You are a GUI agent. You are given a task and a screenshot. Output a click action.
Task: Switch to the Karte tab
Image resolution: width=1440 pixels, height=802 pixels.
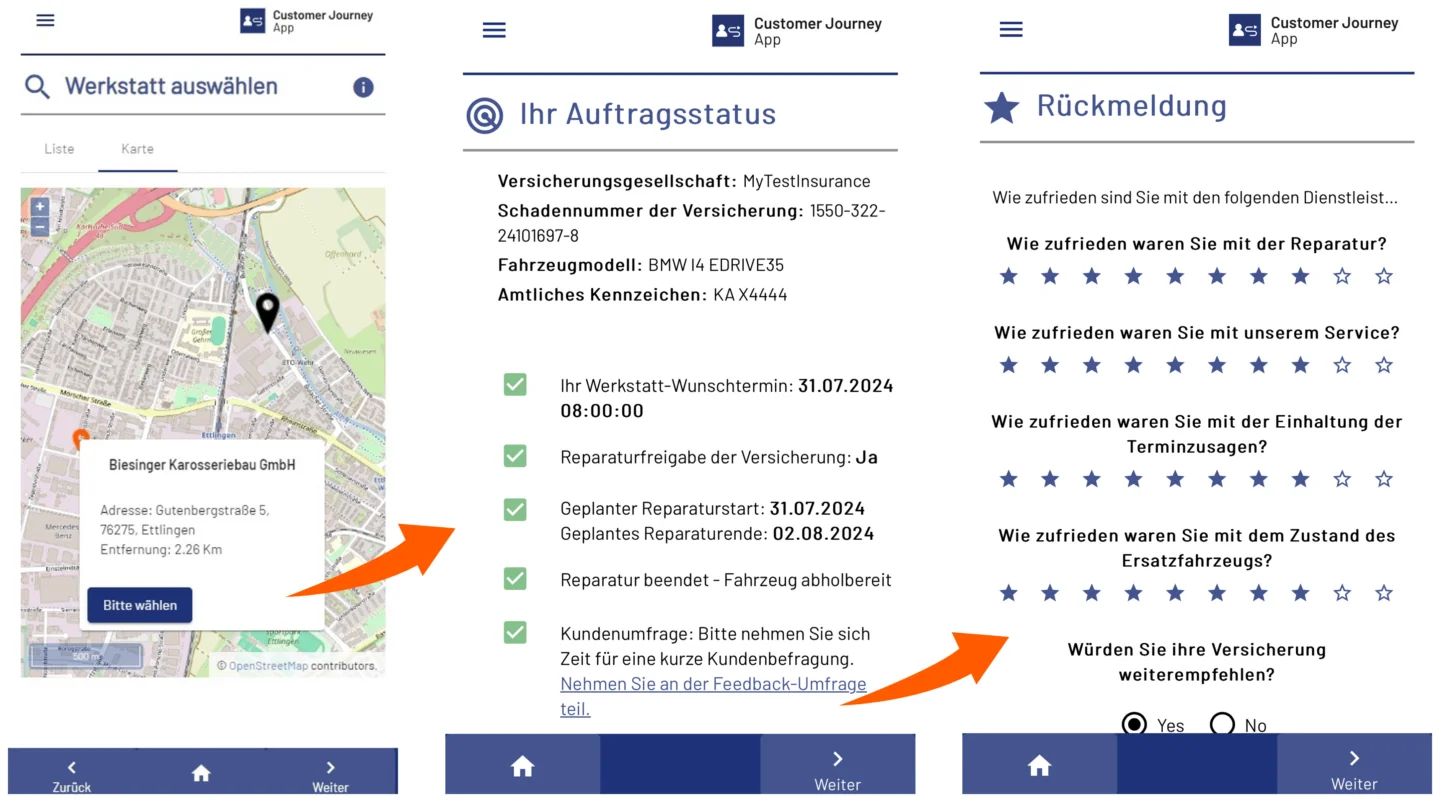[x=137, y=149]
